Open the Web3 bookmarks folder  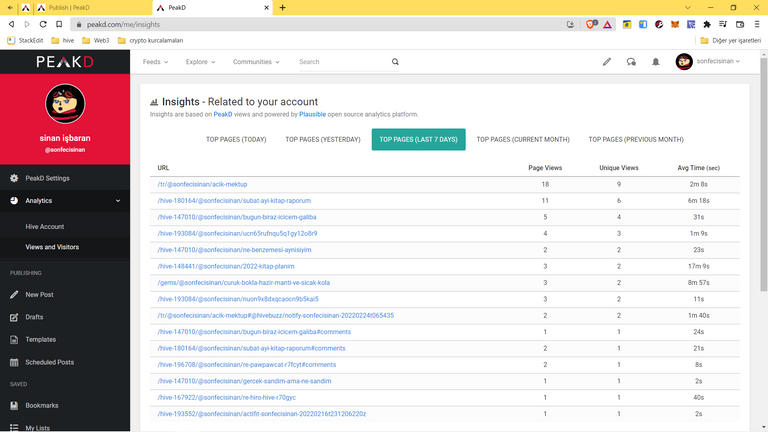click(96, 41)
